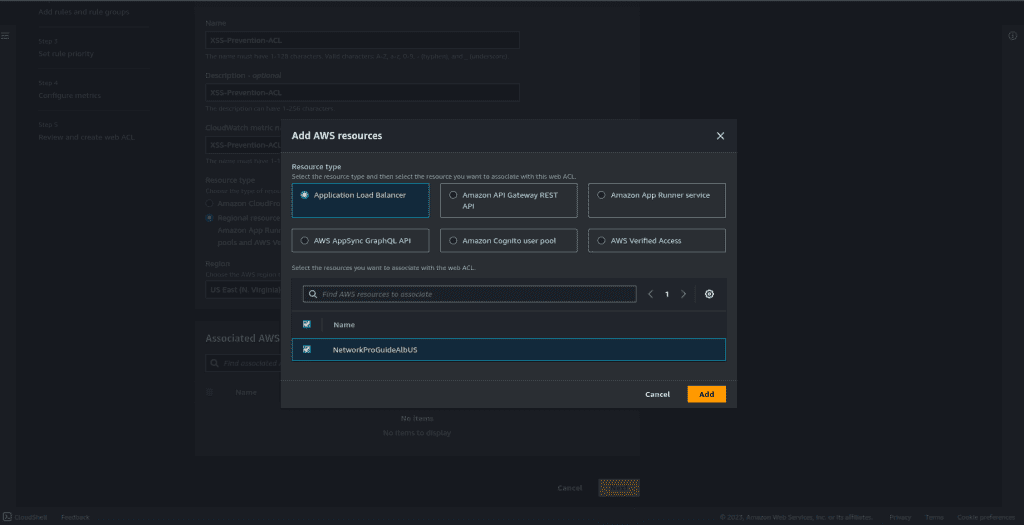Select AWS Verified Access option
This screenshot has width=1024, height=525.
(657, 240)
